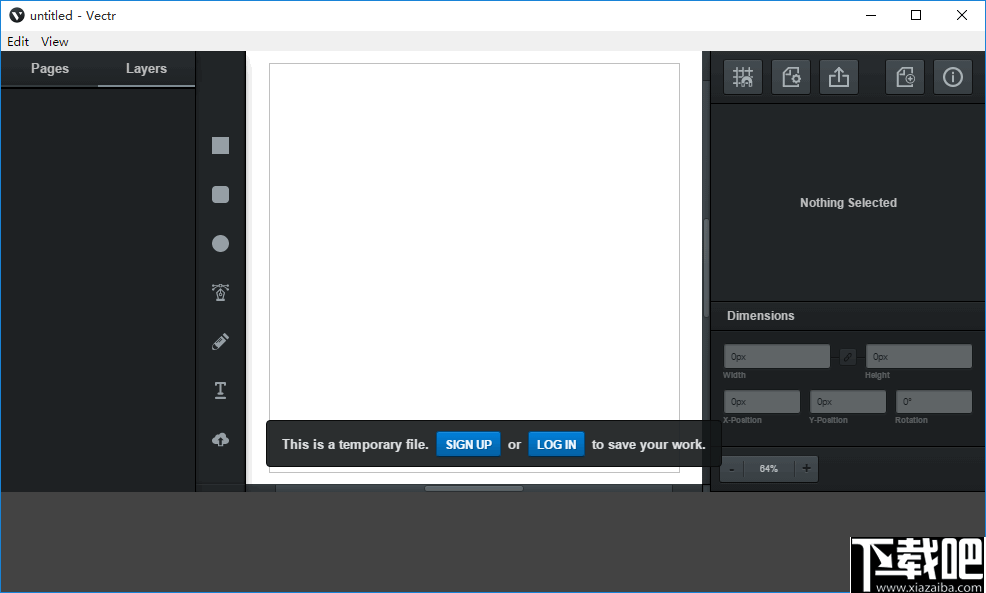986x593 pixels.
Task: Toggle snapping grid icon in top panel
Action: (743, 77)
